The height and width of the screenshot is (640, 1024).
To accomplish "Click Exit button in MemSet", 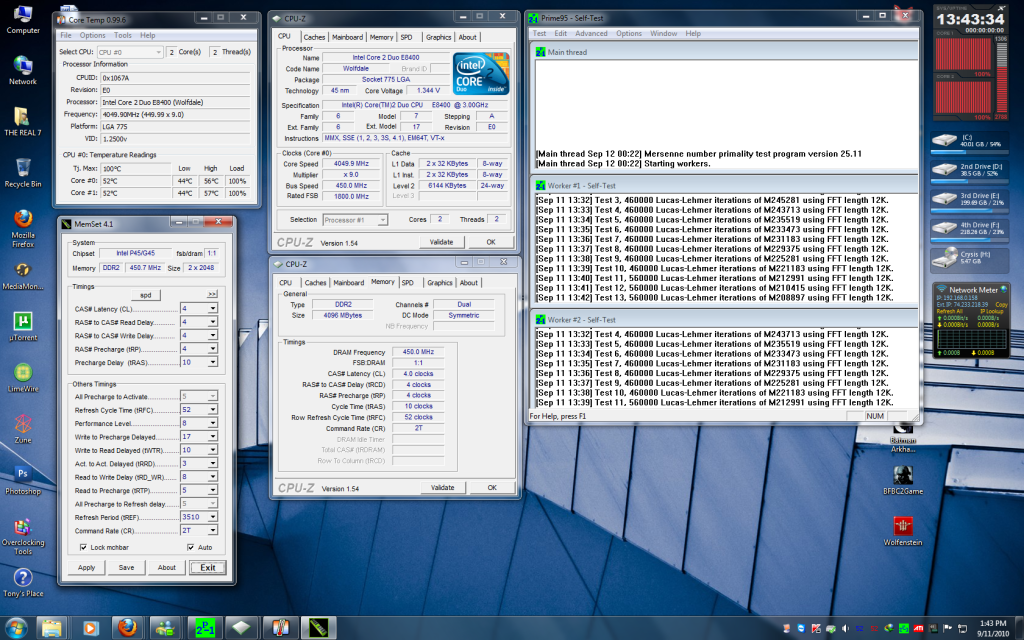I will [x=208, y=568].
